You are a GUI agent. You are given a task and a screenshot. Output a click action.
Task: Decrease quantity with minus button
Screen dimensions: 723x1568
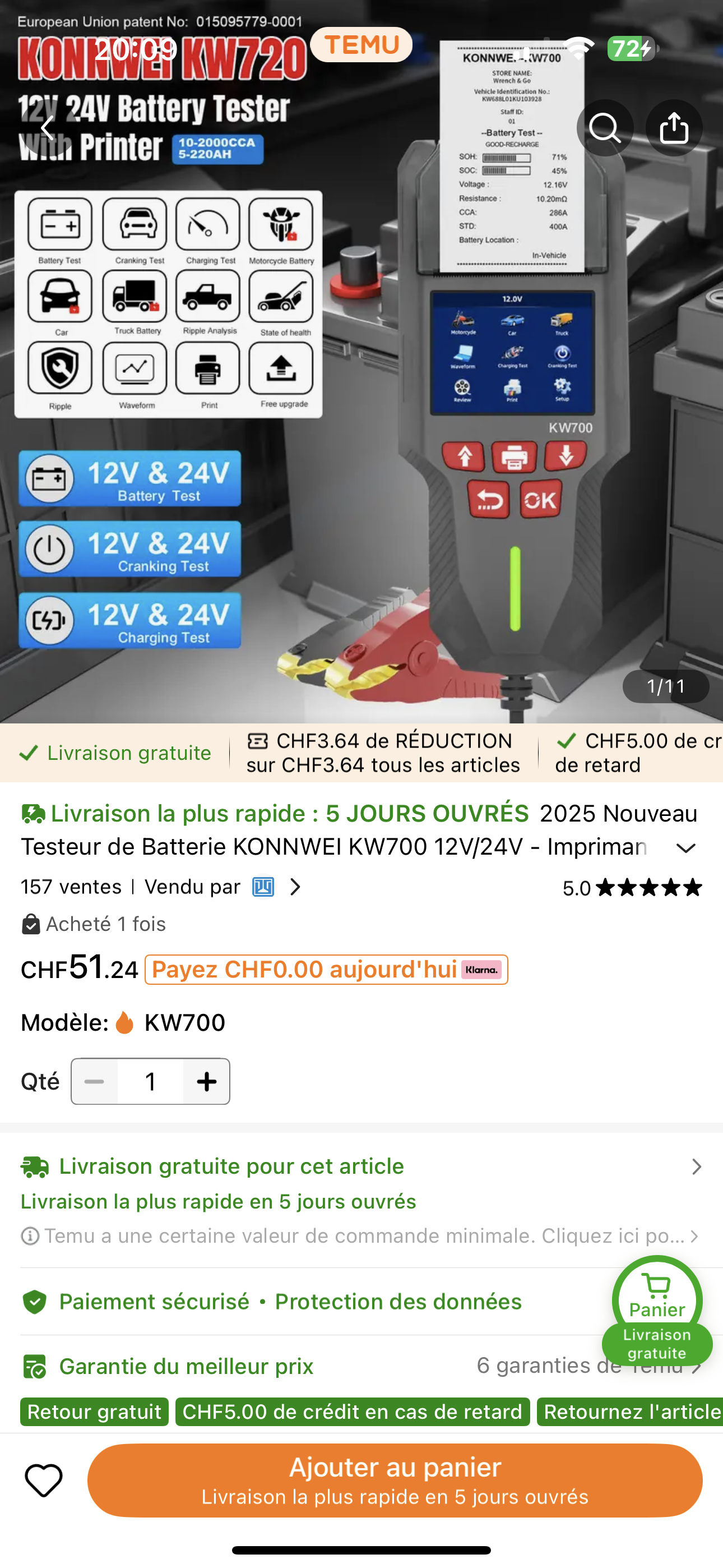coord(94,1082)
